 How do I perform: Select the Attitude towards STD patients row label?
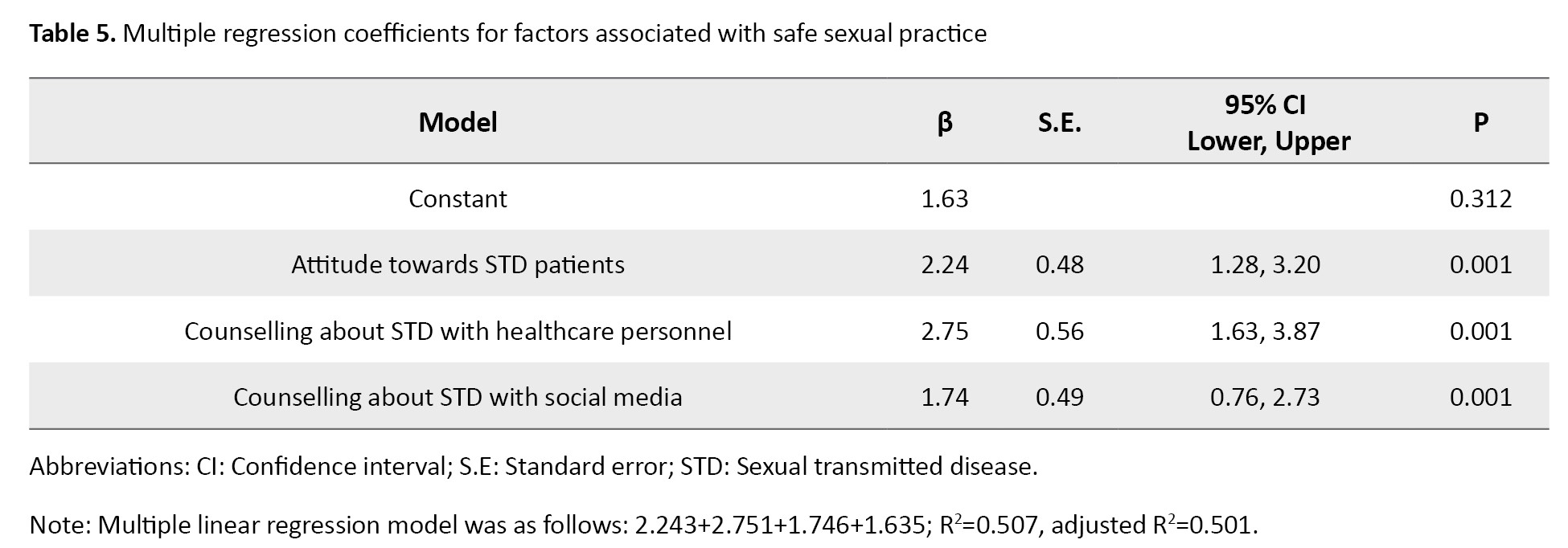458,264
